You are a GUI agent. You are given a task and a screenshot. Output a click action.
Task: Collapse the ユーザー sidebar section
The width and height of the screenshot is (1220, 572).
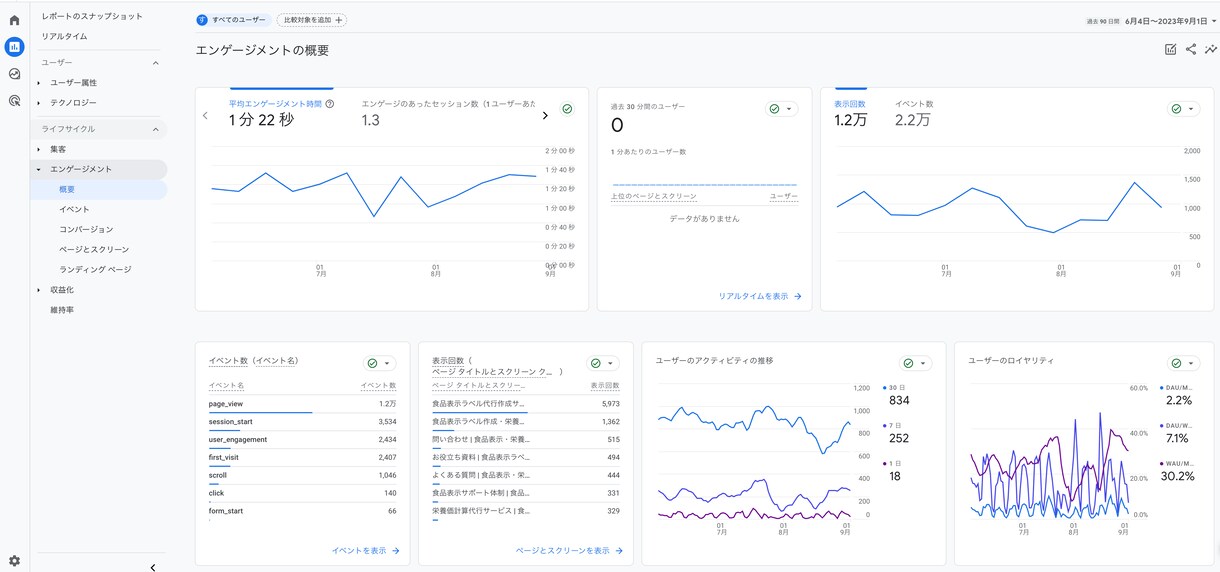155,63
